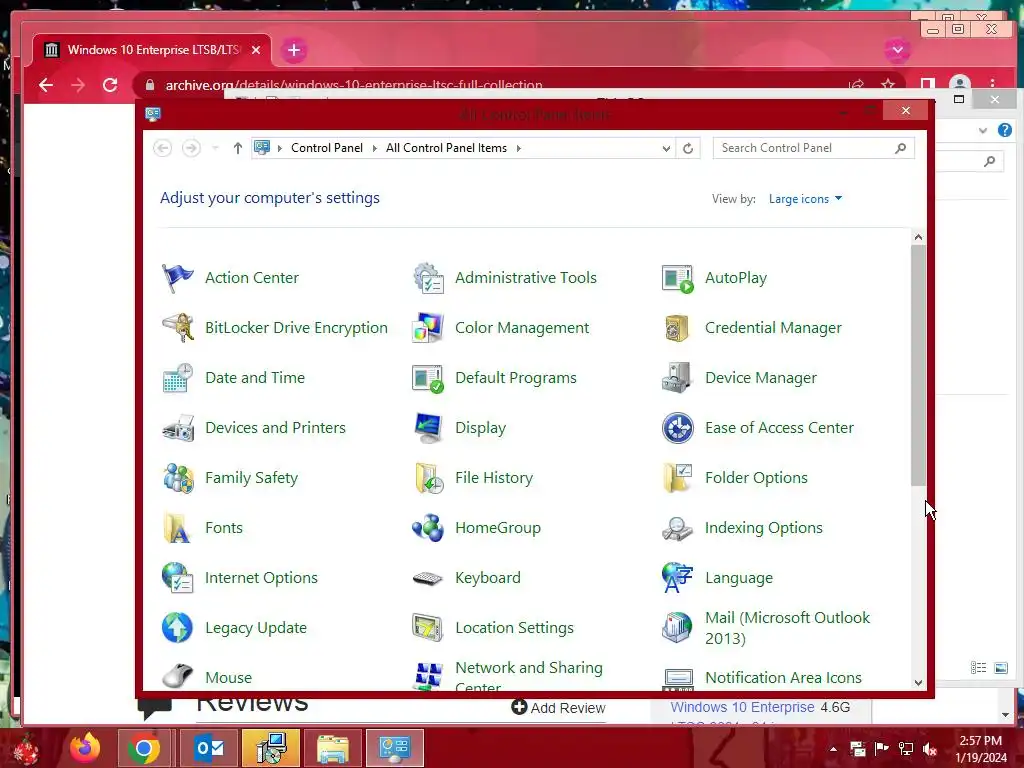The height and width of the screenshot is (768, 1024).
Task: Go back in Control Panel navigation
Action: coord(163,148)
